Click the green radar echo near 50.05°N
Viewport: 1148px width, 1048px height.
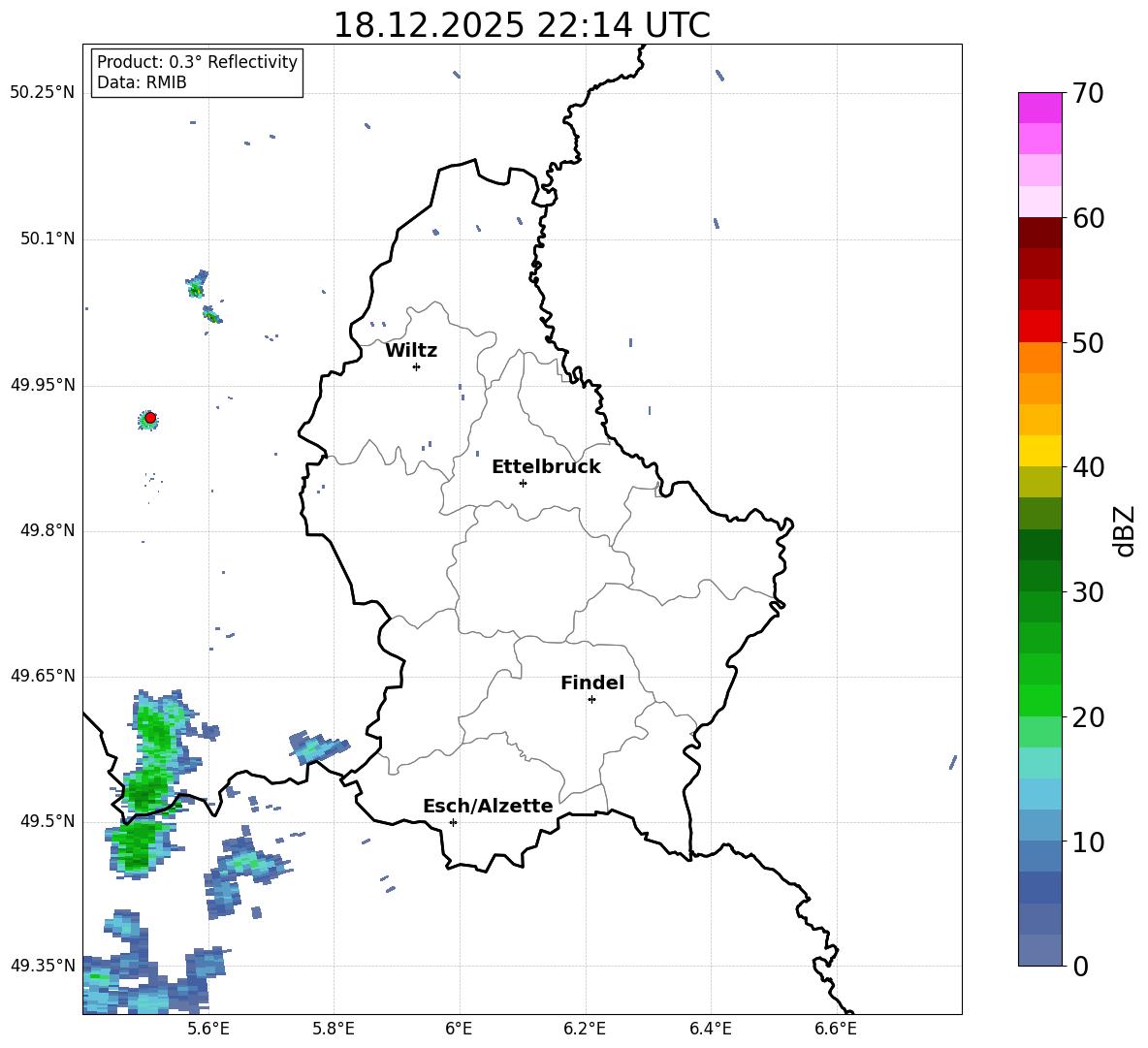[196, 285]
